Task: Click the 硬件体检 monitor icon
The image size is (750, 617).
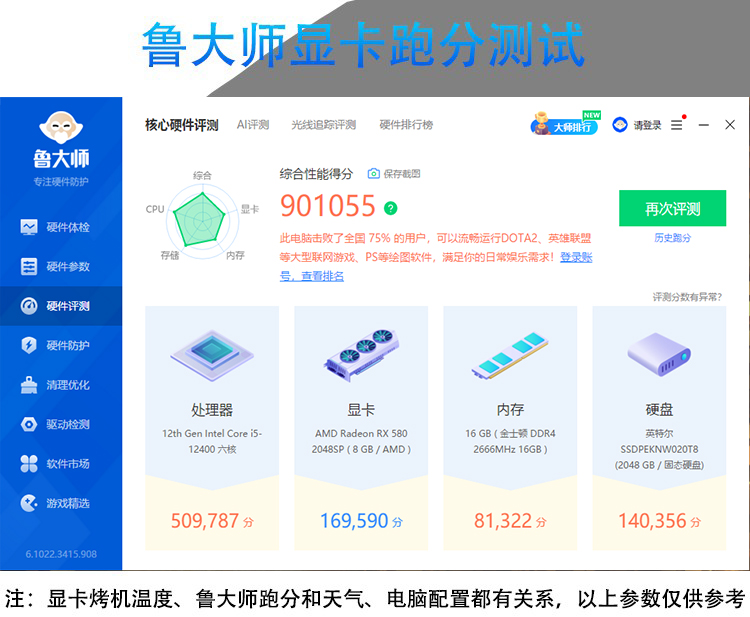Action: [x=29, y=227]
